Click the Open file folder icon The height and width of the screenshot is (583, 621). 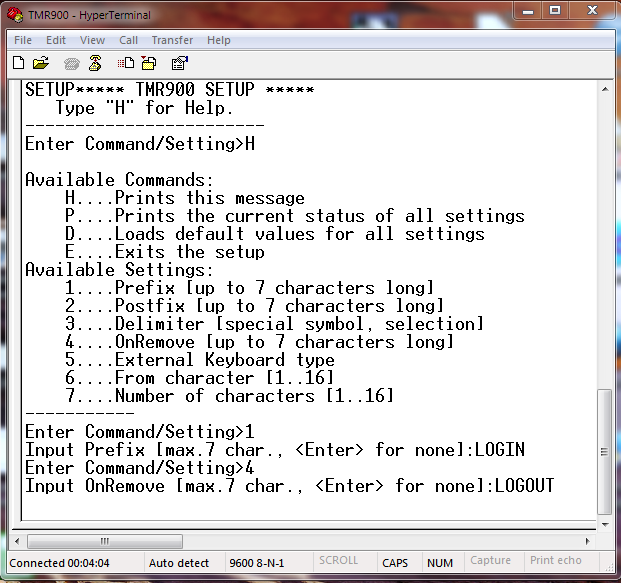tap(41, 62)
